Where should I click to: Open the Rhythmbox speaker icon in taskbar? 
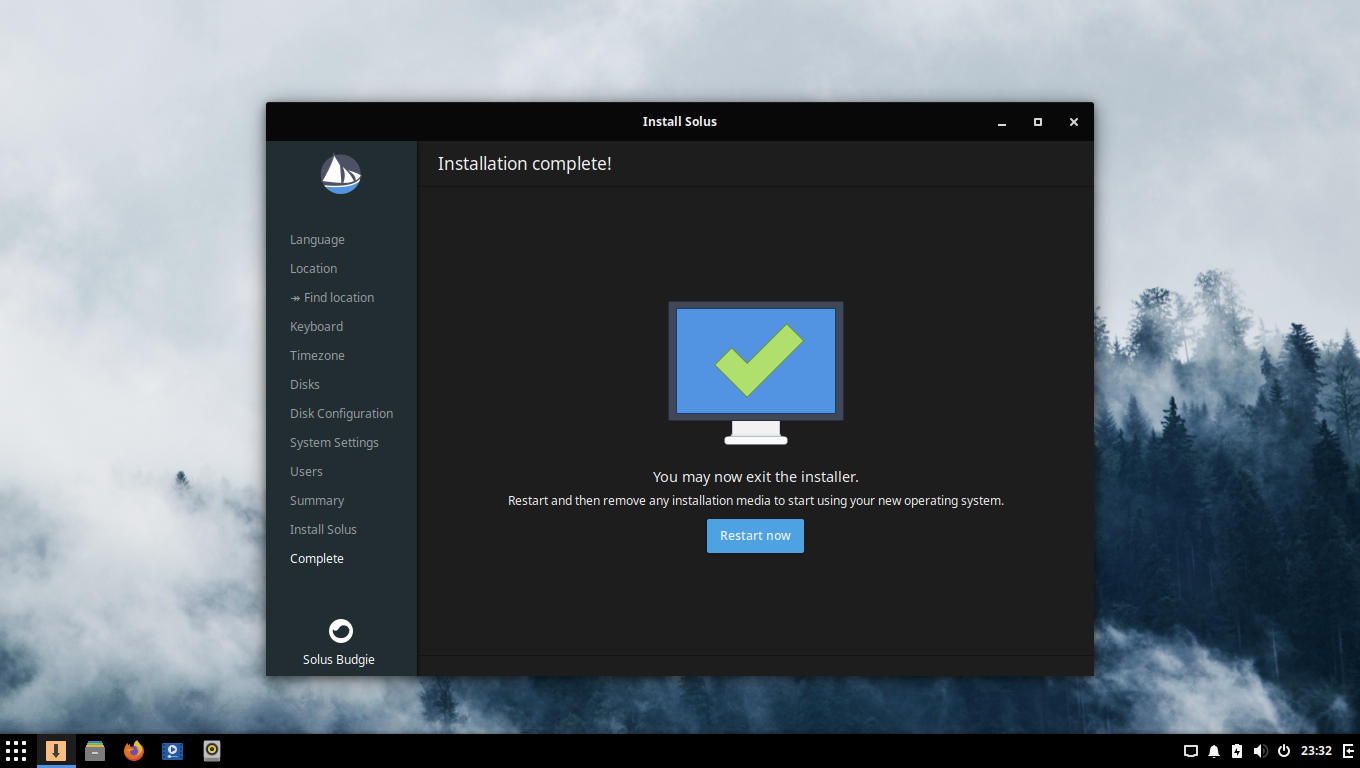212,751
